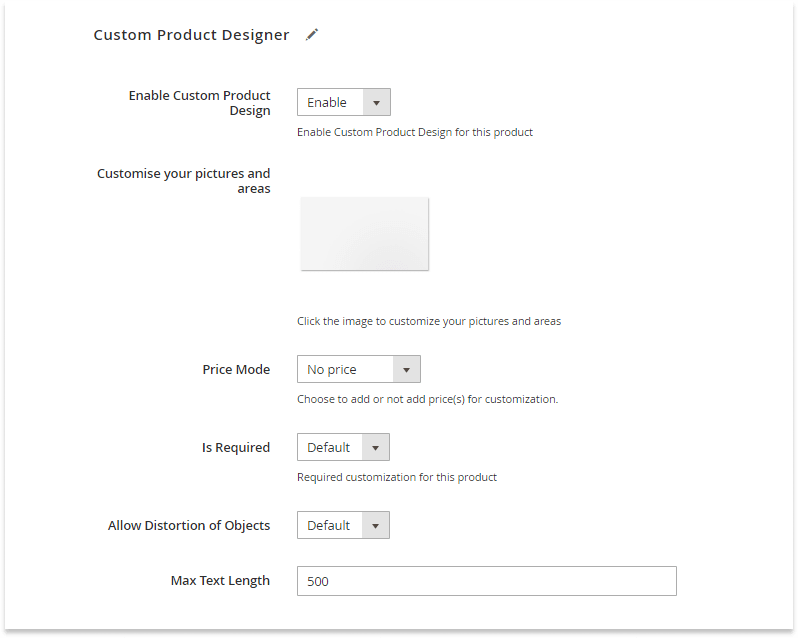
Task: Open the dropdown showing 'No price' value text
Action: (x=332, y=369)
